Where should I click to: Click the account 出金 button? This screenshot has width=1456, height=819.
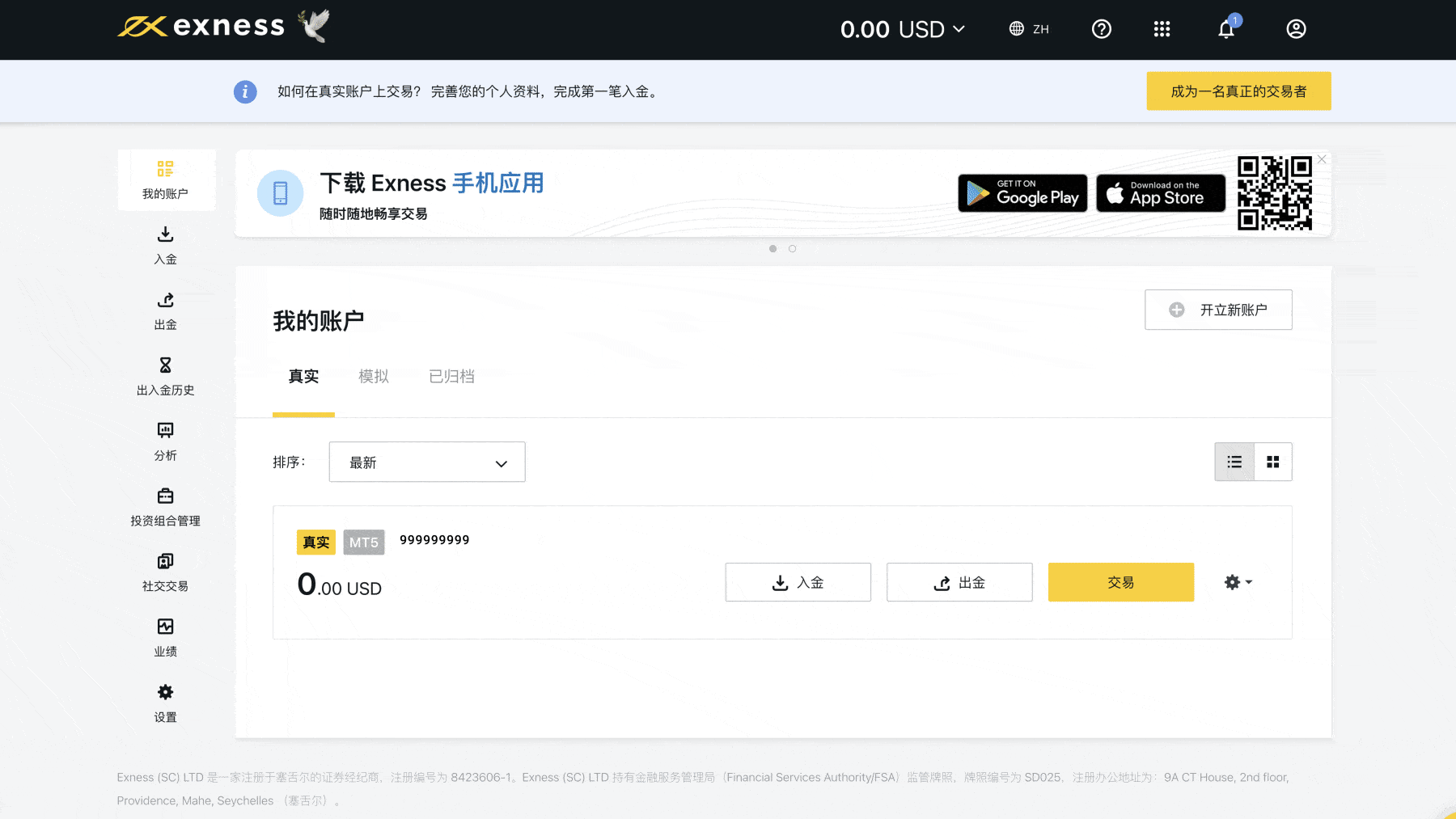click(x=959, y=582)
